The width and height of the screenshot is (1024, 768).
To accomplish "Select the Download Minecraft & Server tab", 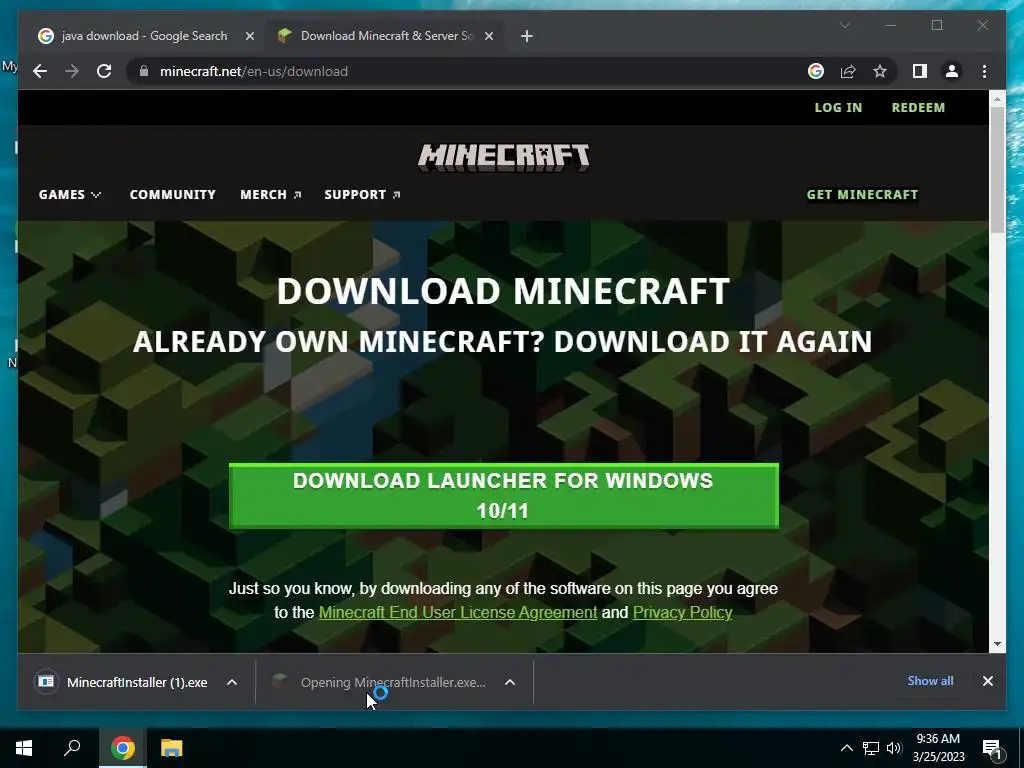I will [387, 36].
